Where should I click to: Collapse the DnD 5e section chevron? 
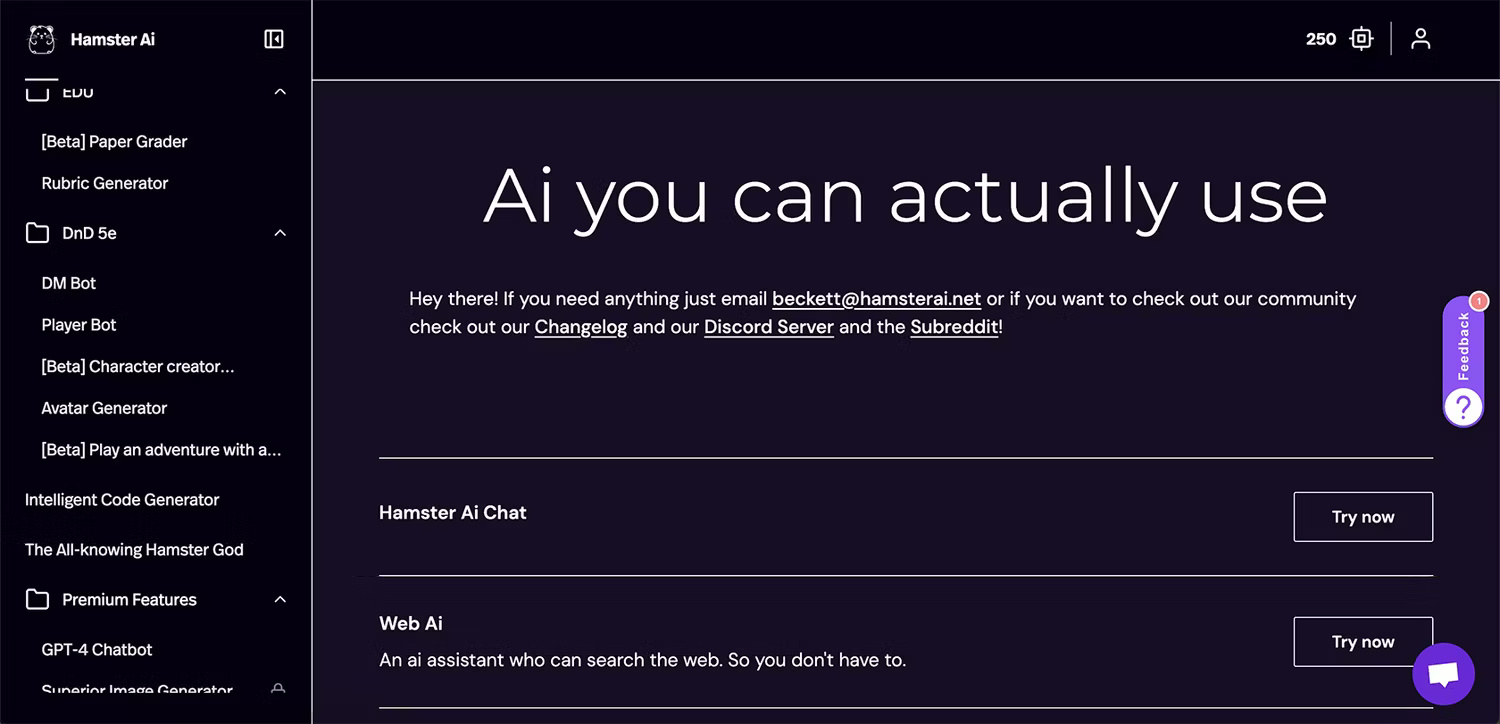click(x=280, y=233)
